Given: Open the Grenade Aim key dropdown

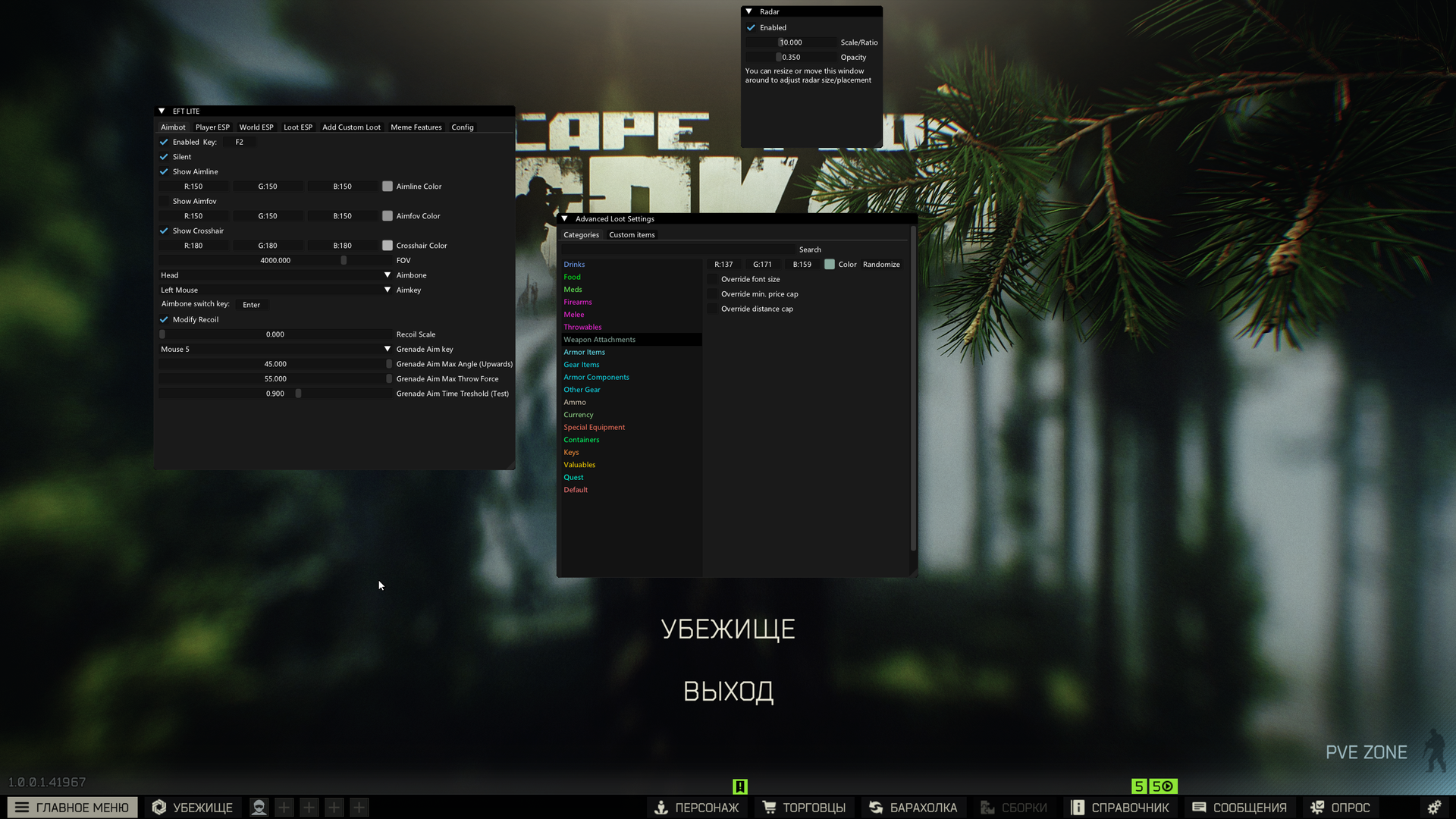Looking at the screenshot, I should (275, 349).
